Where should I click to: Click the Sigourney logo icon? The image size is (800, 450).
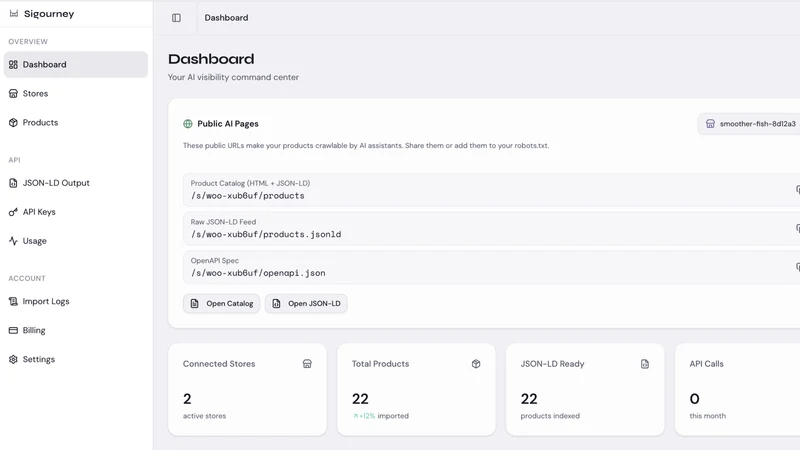[x=14, y=14]
